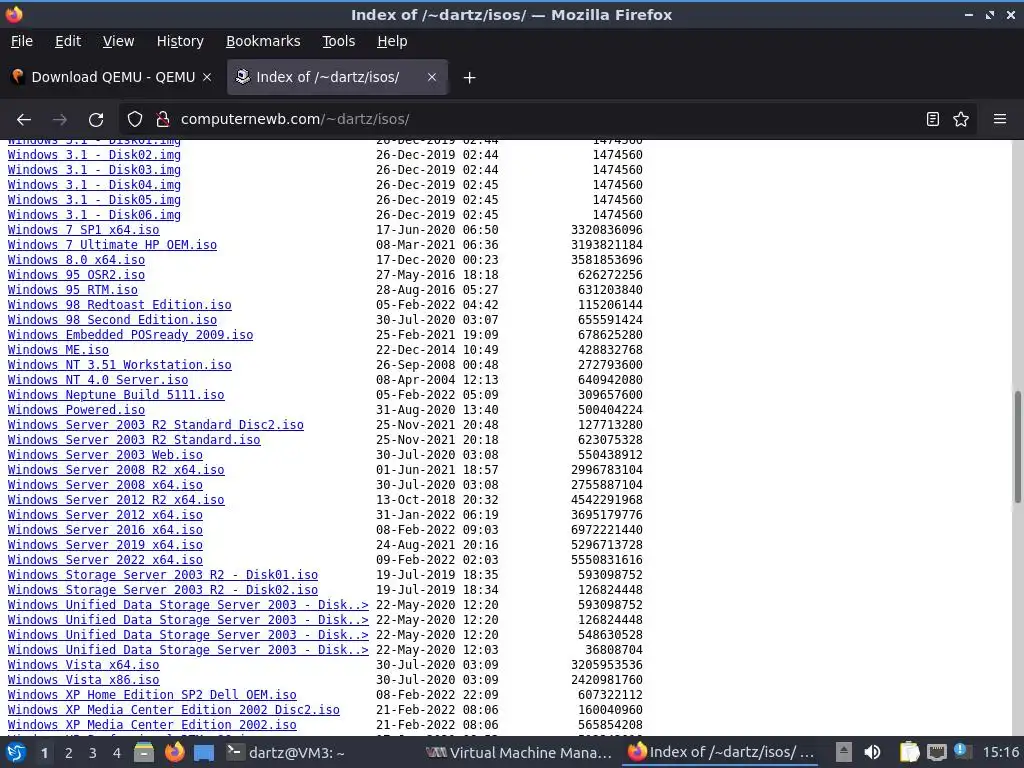Download Windows NT 4.0 Server.iso
The image size is (1024, 768).
tap(98, 380)
